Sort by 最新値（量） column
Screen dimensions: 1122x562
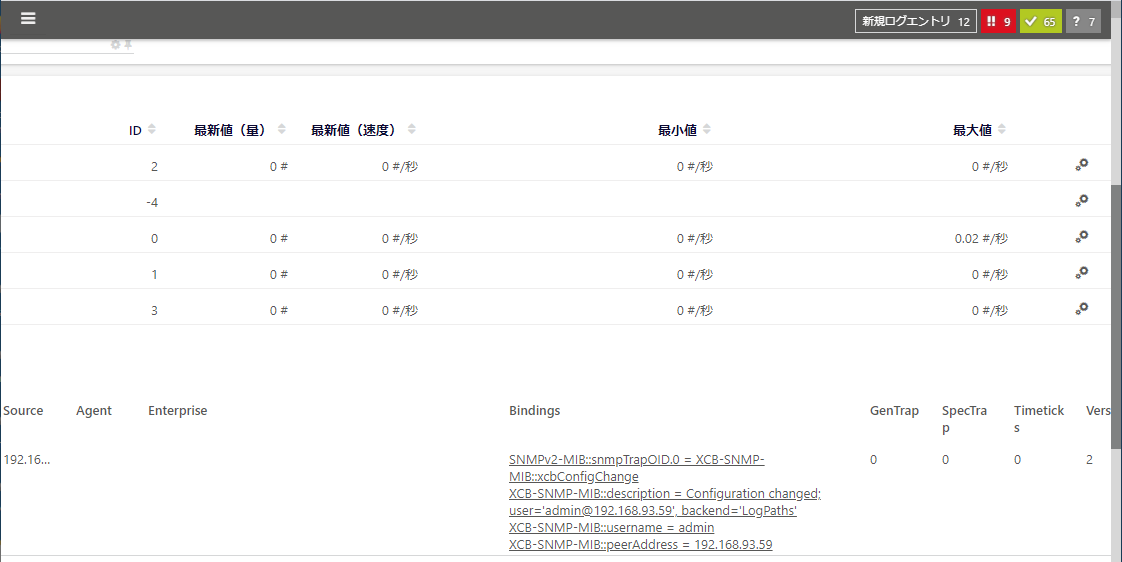[240, 130]
